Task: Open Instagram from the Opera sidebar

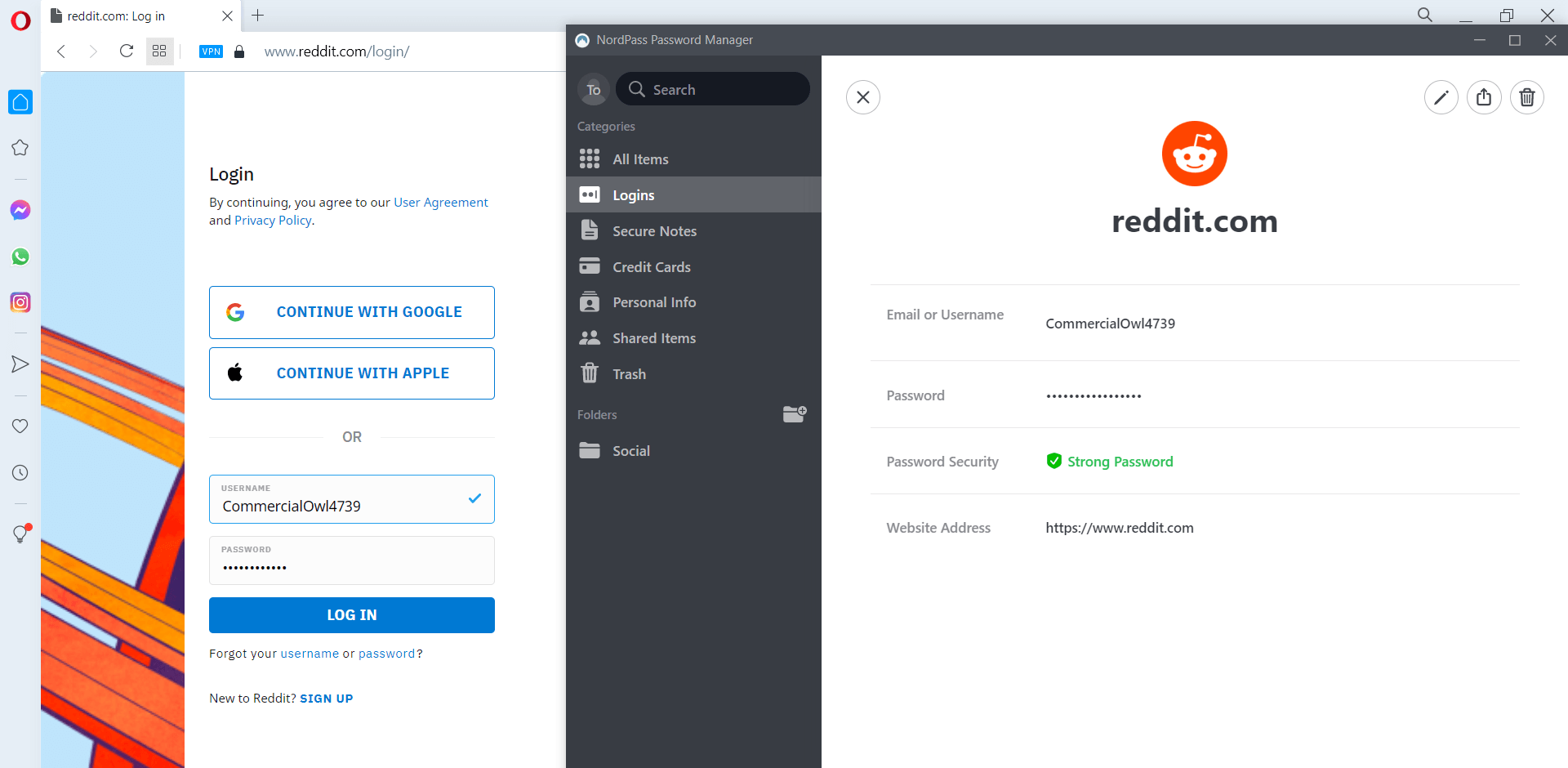Action: (x=20, y=302)
